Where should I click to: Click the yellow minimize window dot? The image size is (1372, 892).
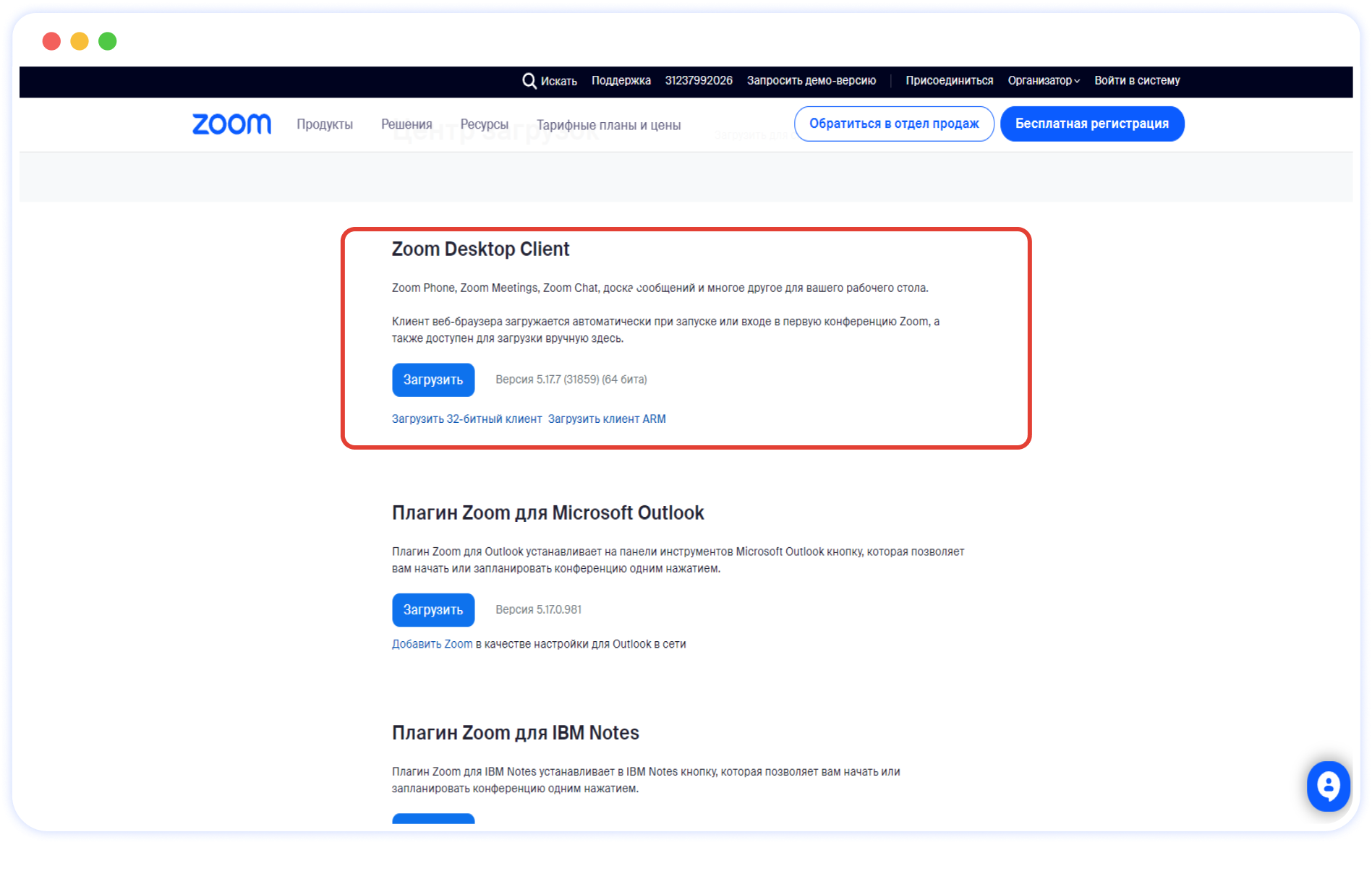pos(80,41)
